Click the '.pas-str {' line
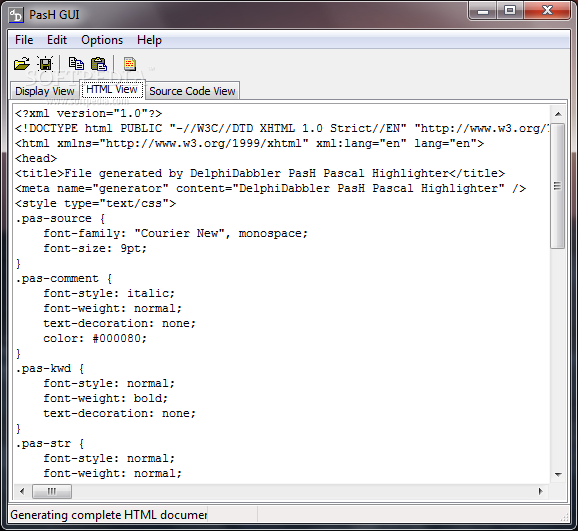This screenshot has height=531, width=578. pos(50,443)
